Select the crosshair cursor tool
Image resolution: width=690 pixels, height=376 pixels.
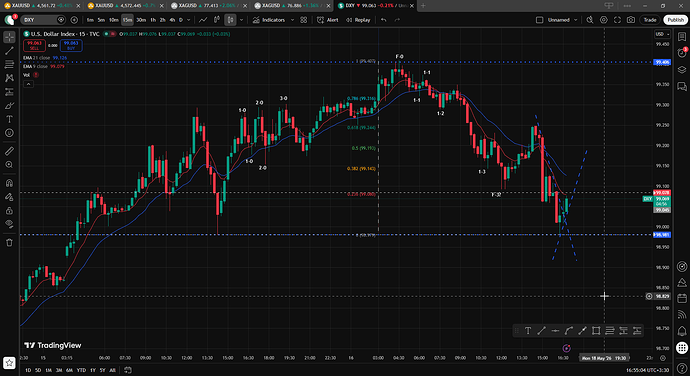coord(9,37)
